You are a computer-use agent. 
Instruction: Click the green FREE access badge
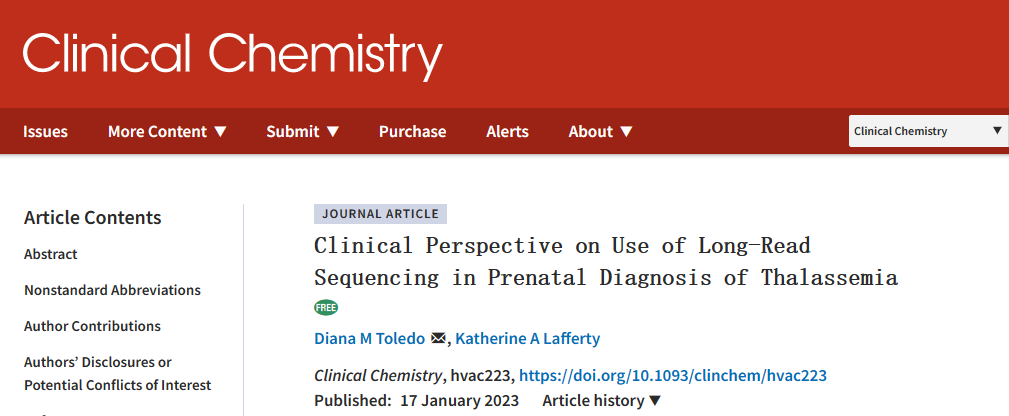[326, 307]
